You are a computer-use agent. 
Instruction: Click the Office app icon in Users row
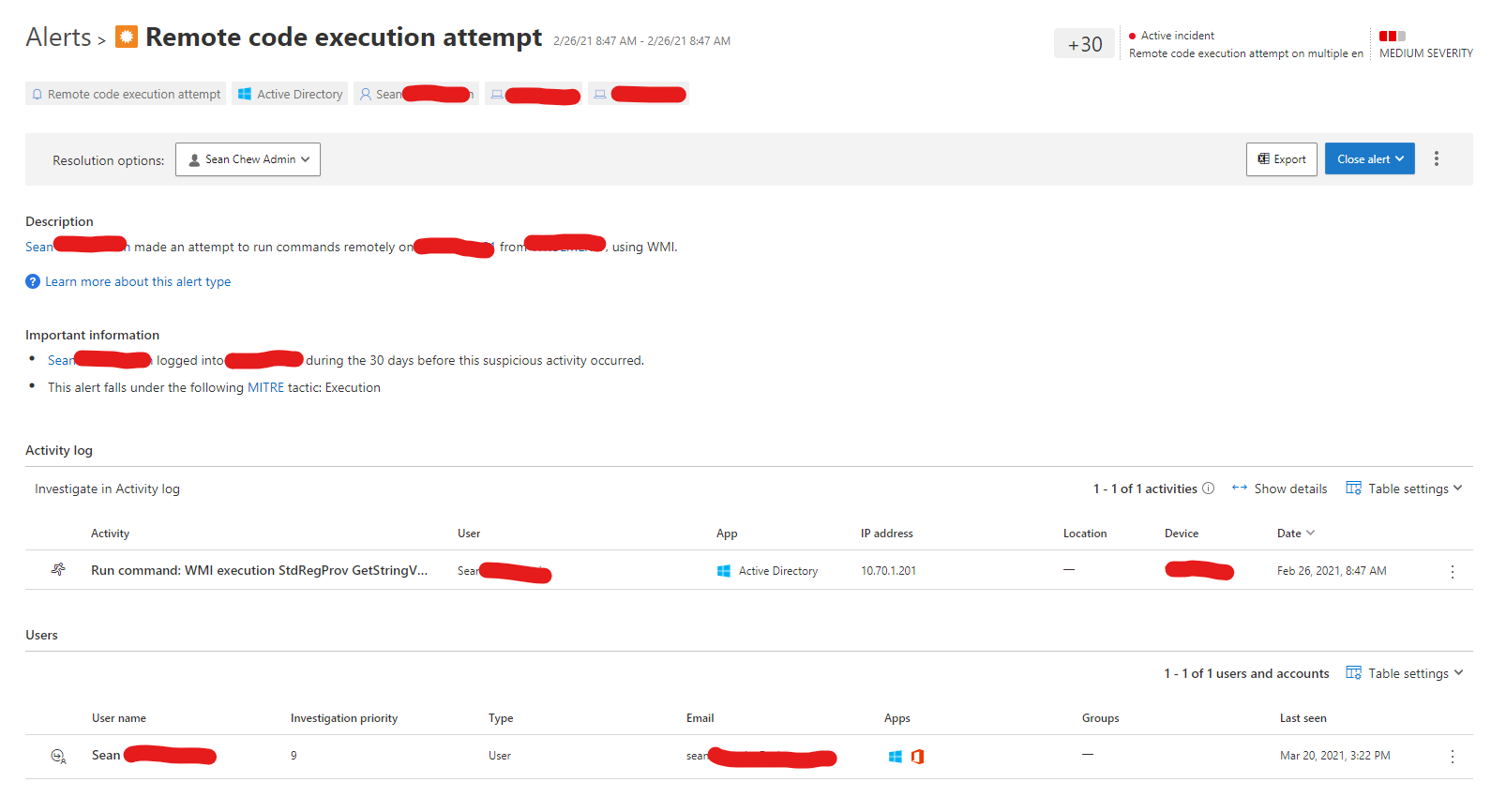coord(917,757)
